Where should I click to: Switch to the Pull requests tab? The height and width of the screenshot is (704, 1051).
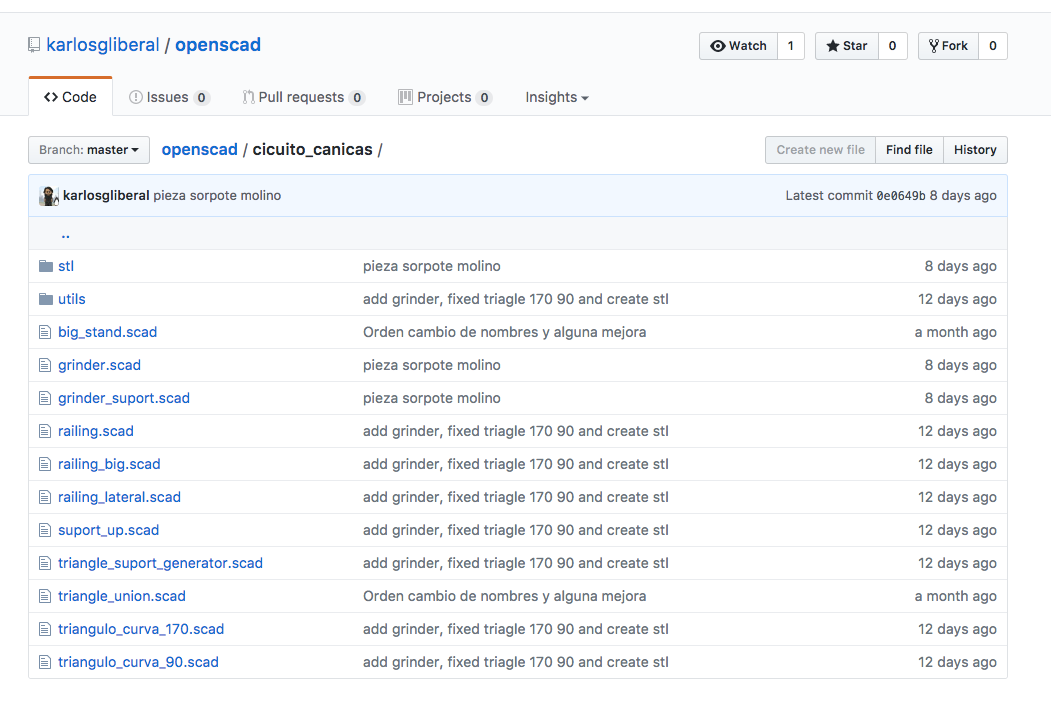(x=304, y=97)
